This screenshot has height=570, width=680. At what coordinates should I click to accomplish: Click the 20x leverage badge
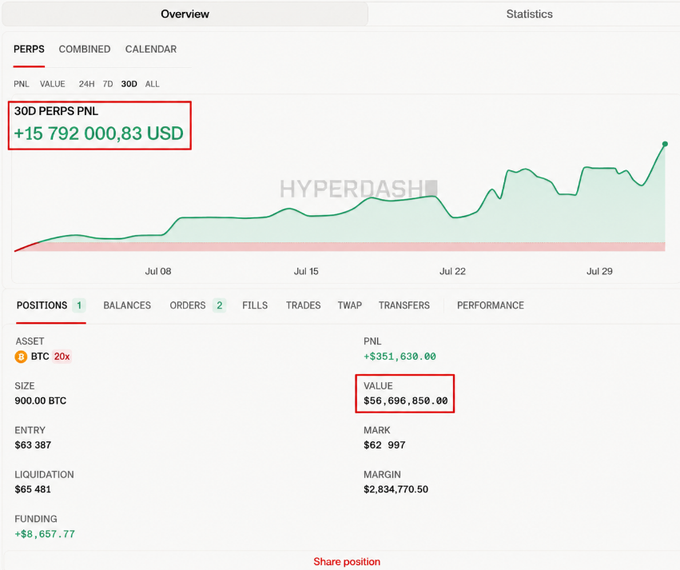click(x=62, y=357)
